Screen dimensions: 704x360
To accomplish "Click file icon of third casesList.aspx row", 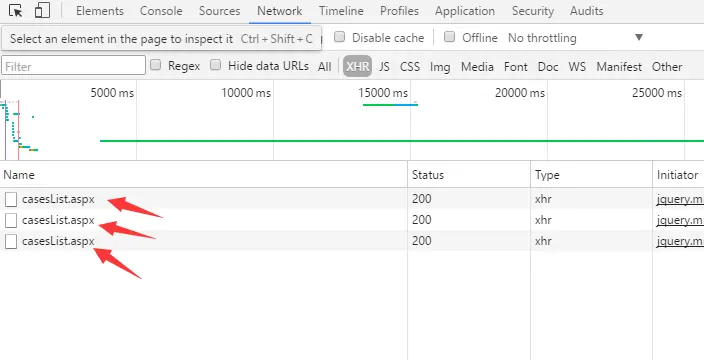I will pos(11,241).
